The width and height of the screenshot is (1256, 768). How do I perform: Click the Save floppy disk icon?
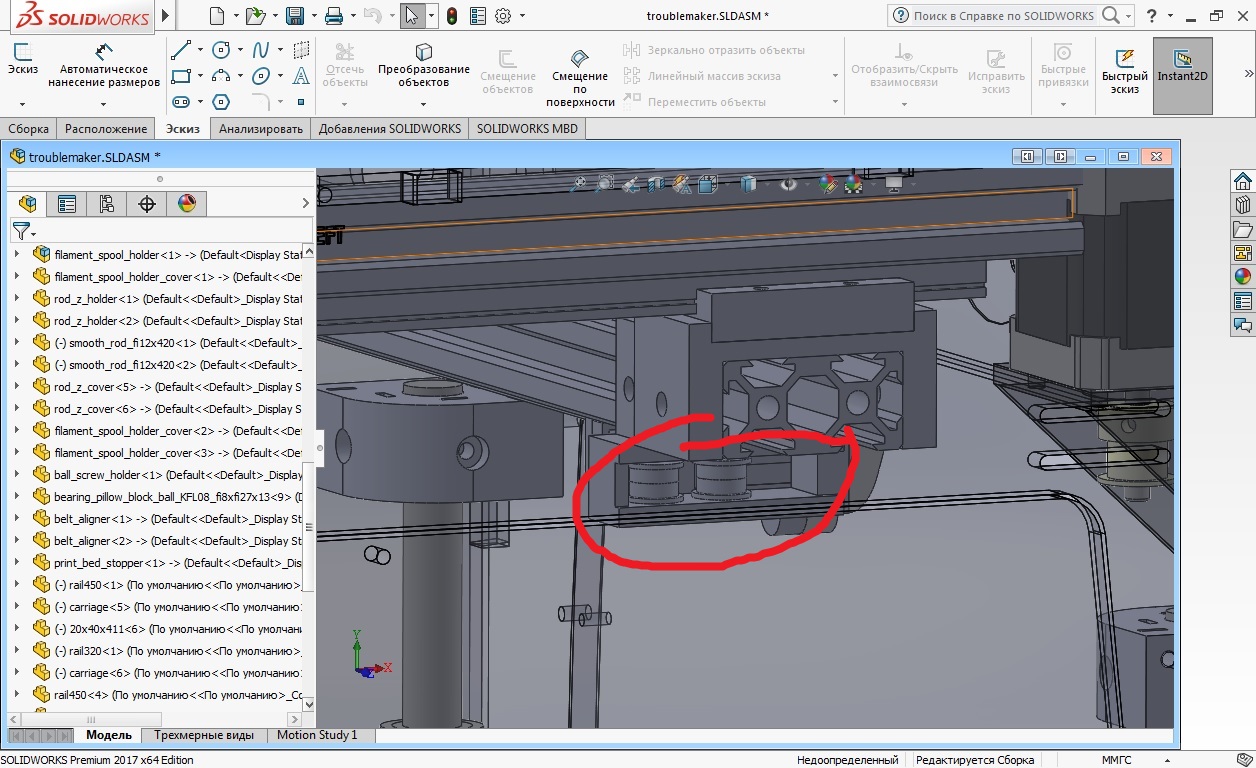pos(295,16)
